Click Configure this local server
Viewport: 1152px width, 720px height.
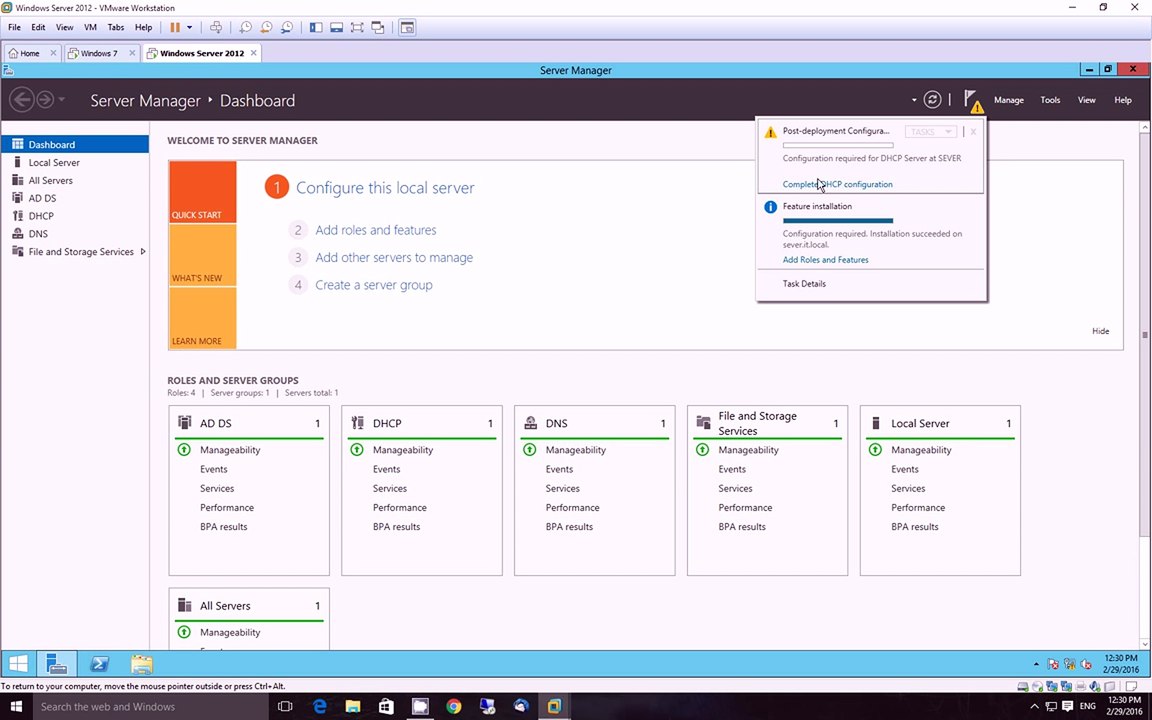click(x=385, y=188)
